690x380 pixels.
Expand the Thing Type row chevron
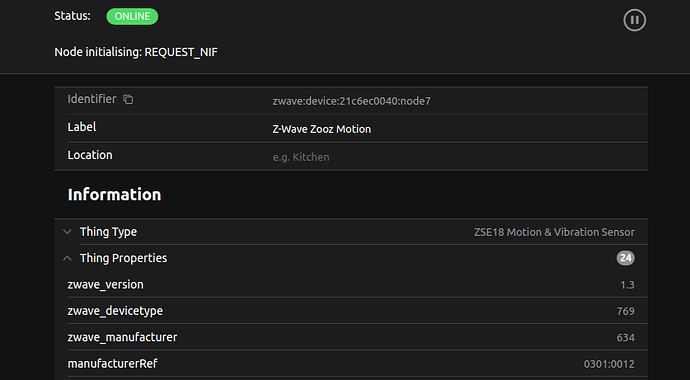[67, 231]
